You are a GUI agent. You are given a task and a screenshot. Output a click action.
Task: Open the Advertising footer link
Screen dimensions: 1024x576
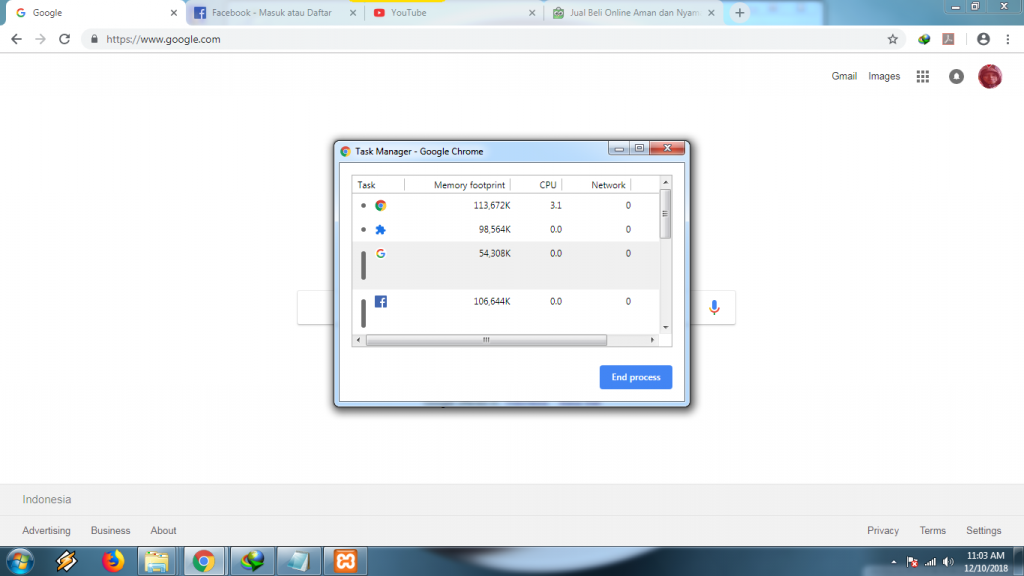coord(46,530)
